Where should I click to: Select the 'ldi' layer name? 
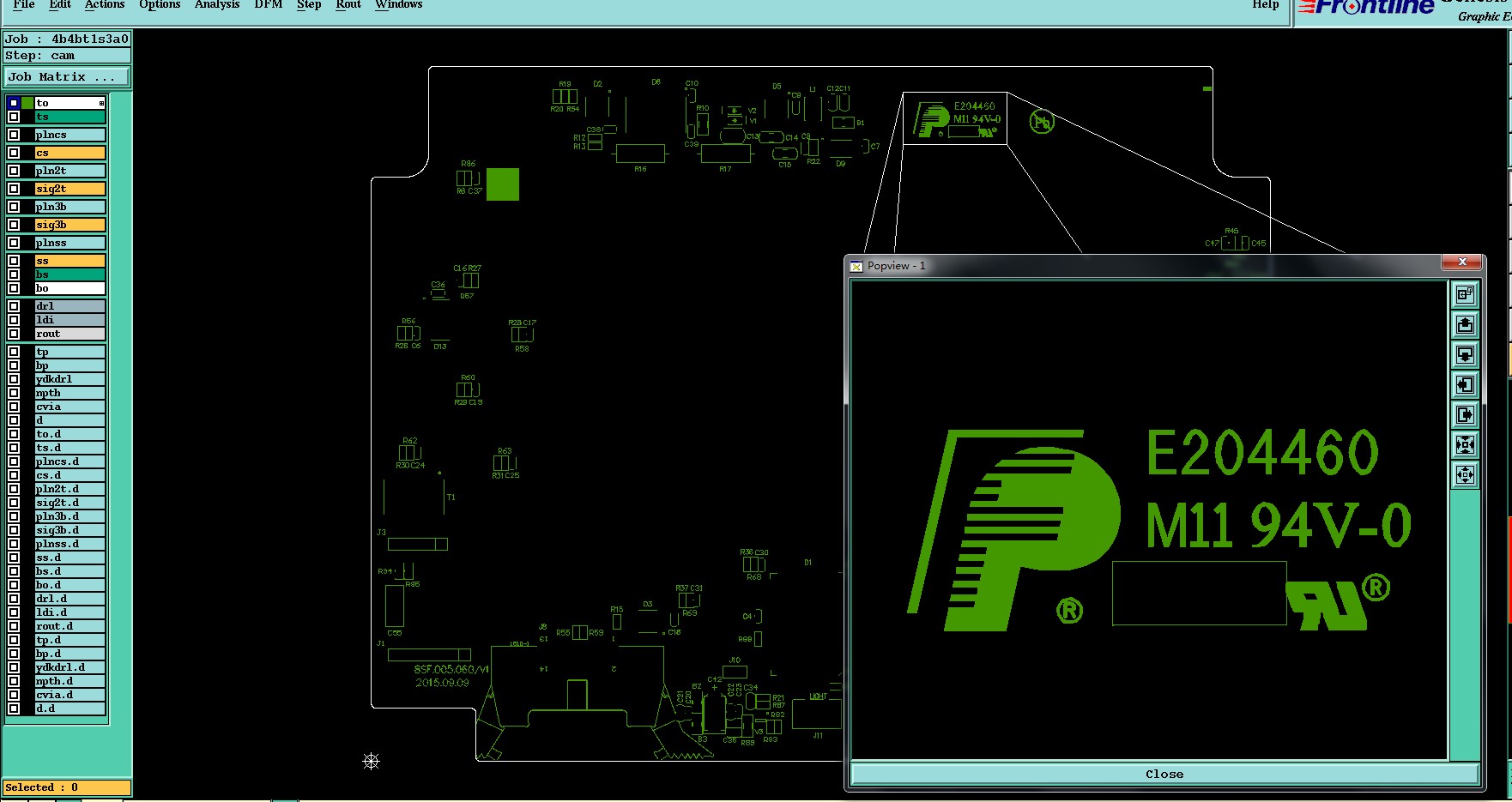tap(70, 320)
